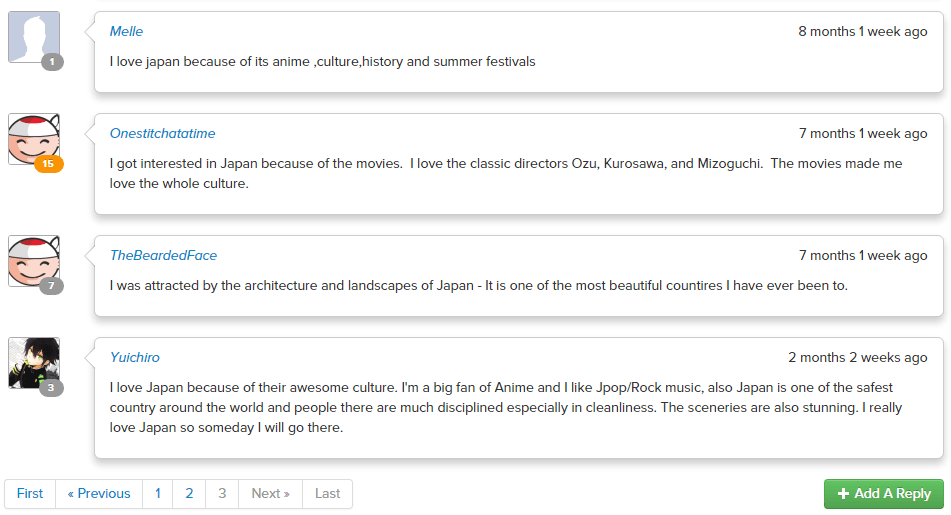Click the green Add A Reply button

click(x=884, y=494)
